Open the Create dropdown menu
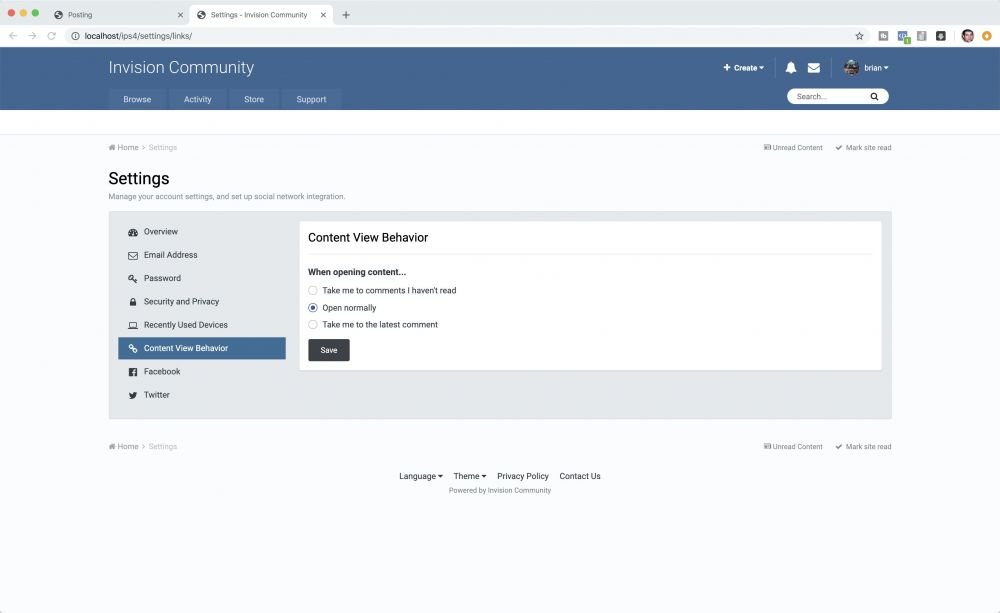The width and height of the screenshot is (1000, 613). coord(743,68)
